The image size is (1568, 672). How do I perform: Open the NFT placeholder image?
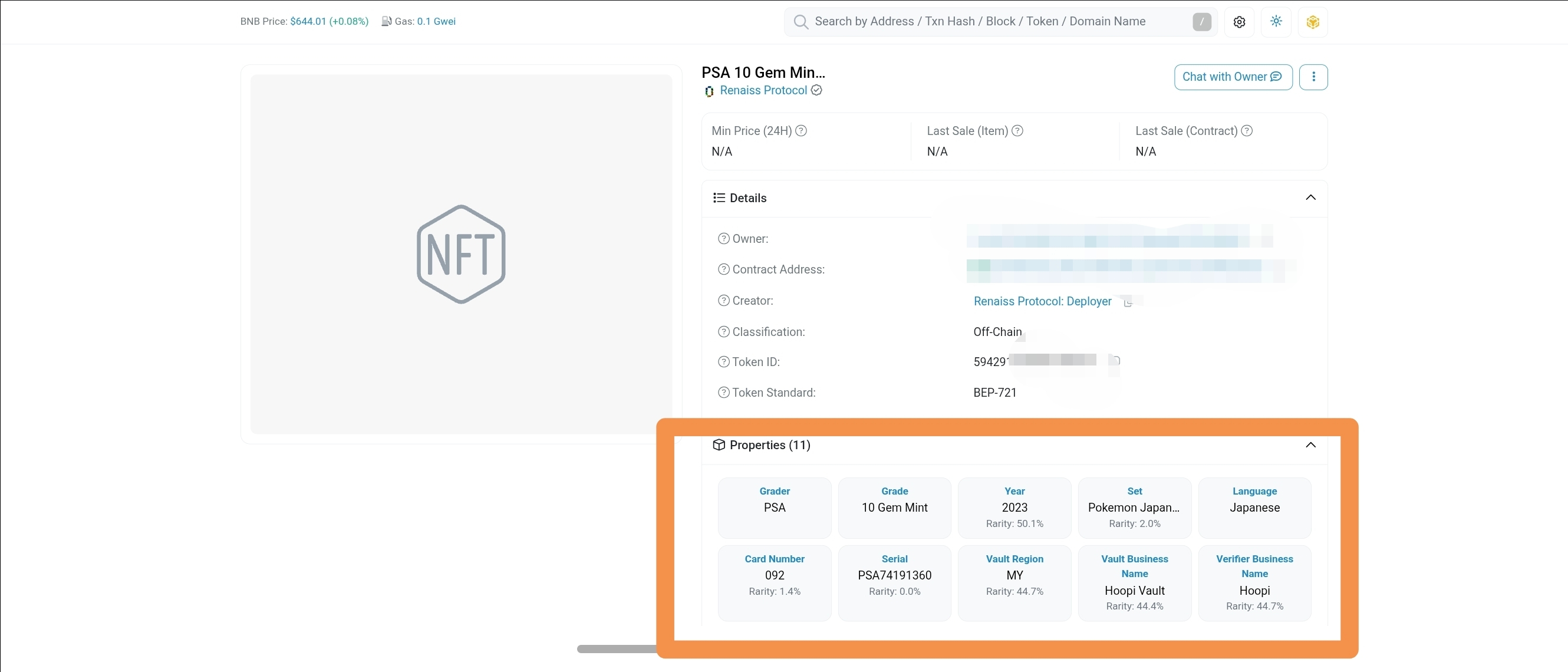point(462,255)
